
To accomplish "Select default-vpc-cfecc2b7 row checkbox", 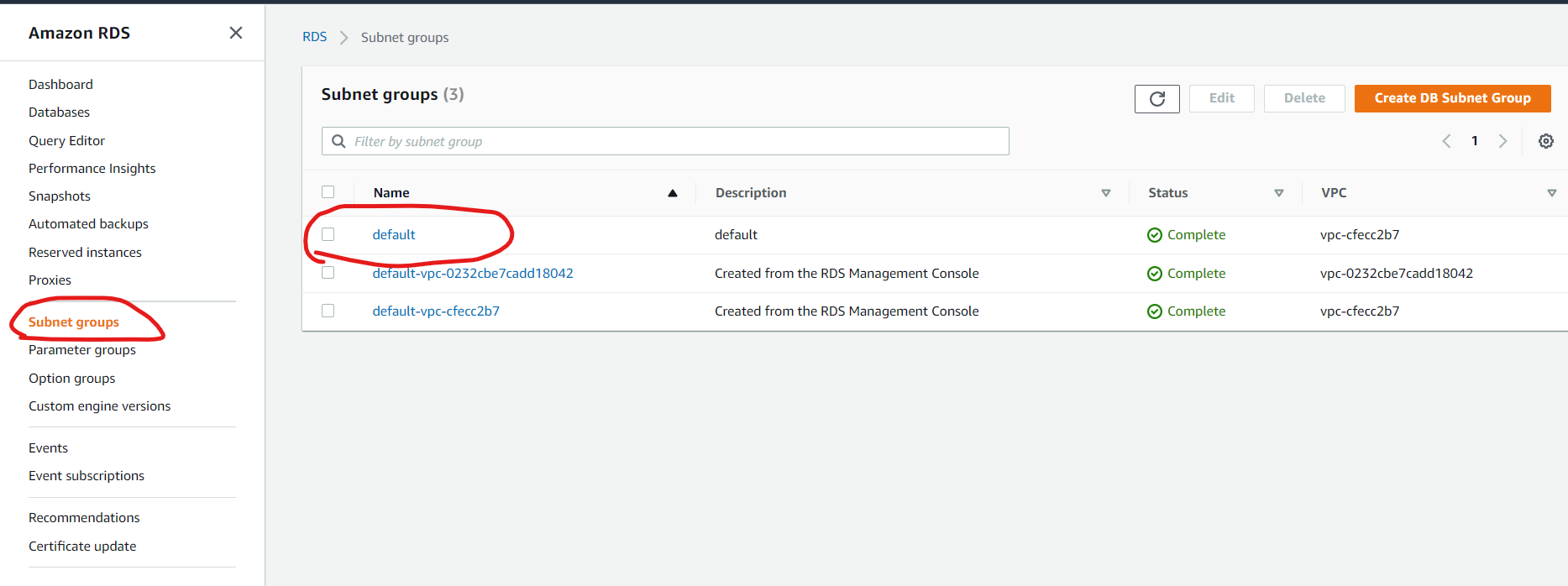I will (x=328, y=311).
